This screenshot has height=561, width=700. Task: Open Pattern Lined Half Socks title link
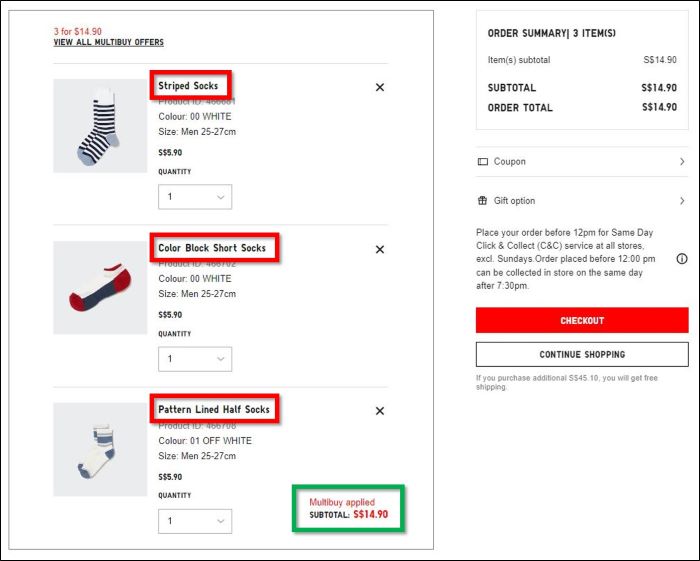214,409
